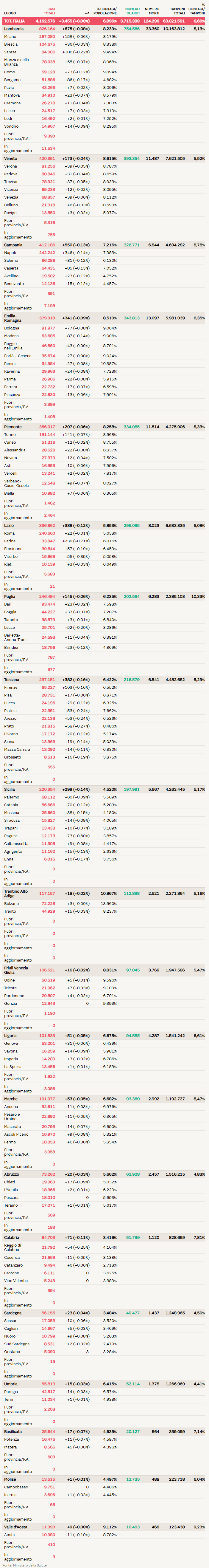Image resolution: width=209 pixels, height=1568 pixels.
Task: Select the Puglia region name
Action: point(10,597)
